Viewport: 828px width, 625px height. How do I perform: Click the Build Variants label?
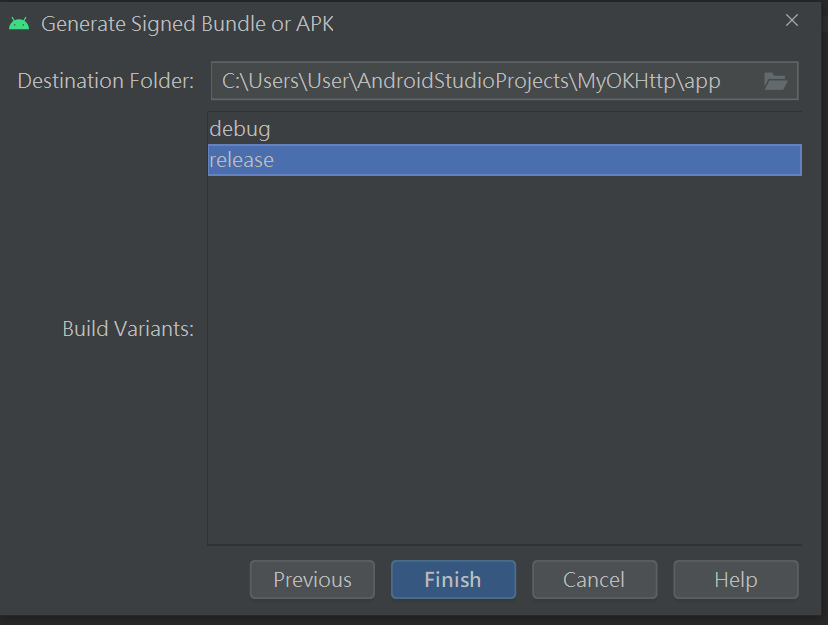[x=128, y=328]
